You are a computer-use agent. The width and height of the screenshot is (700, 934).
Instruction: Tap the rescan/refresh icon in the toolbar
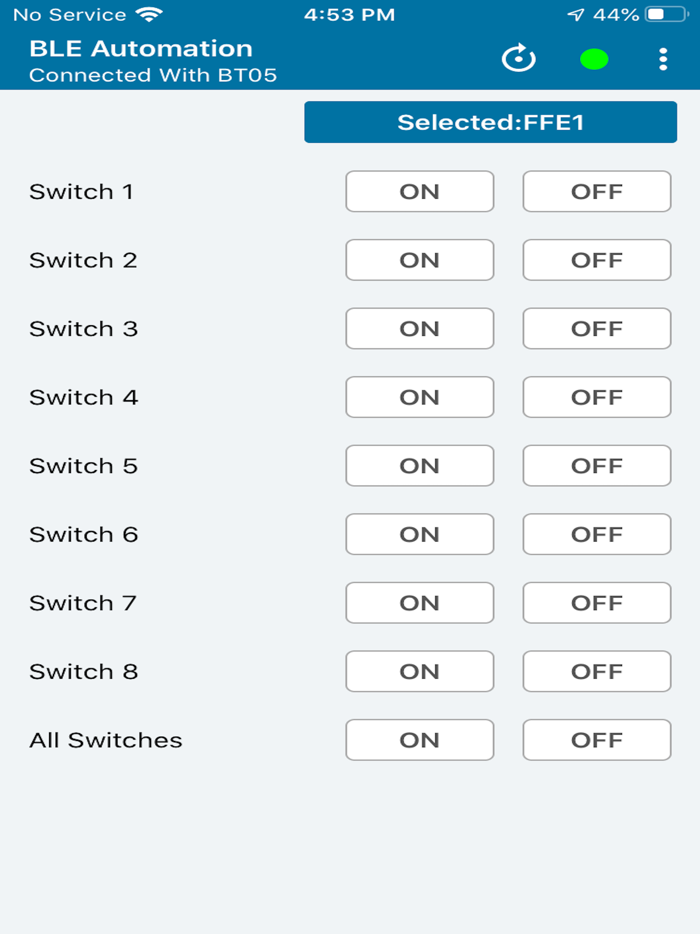(518, 59)
